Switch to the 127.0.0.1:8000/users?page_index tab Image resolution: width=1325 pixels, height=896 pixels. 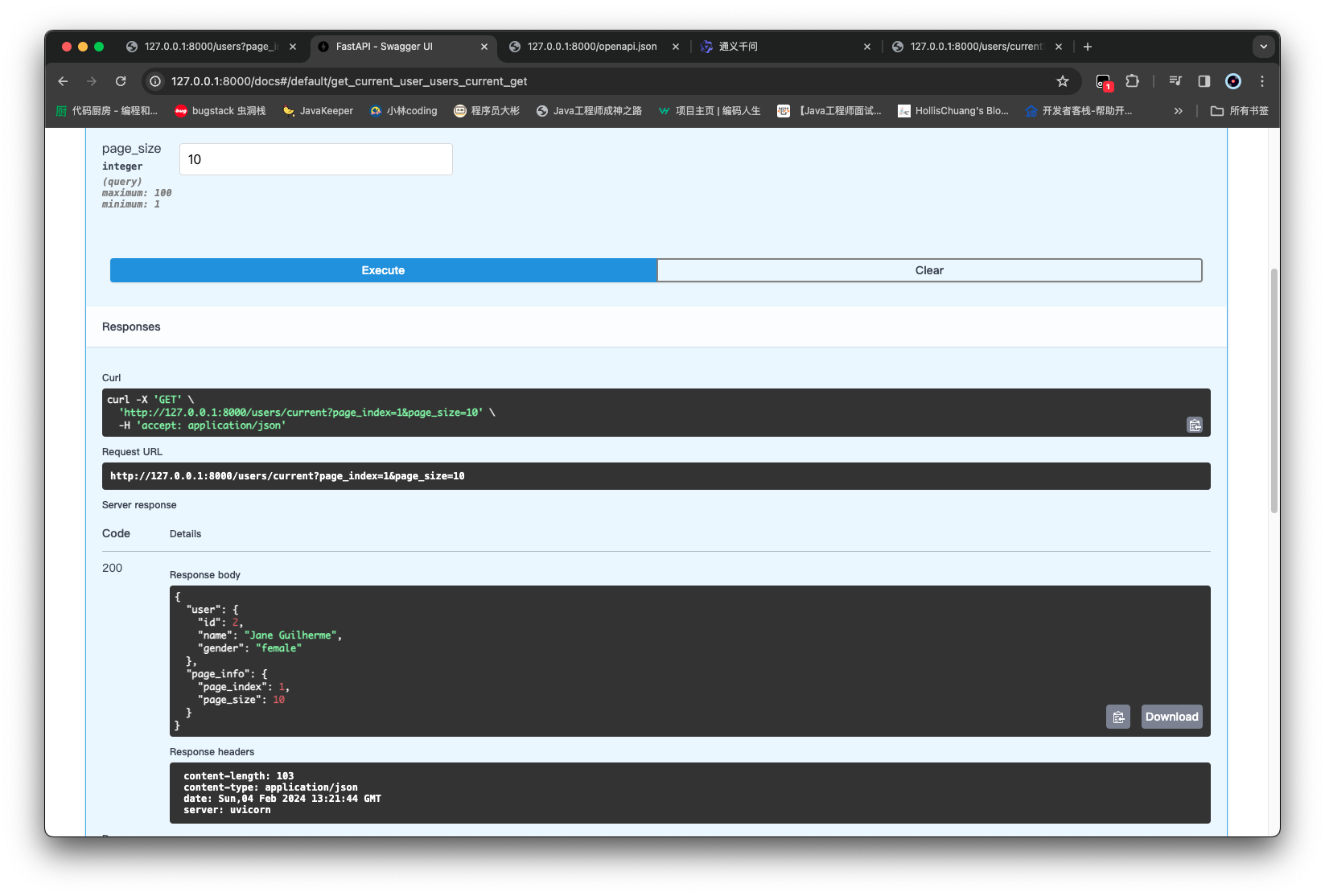pyautogui.click(x=211, y=47)
